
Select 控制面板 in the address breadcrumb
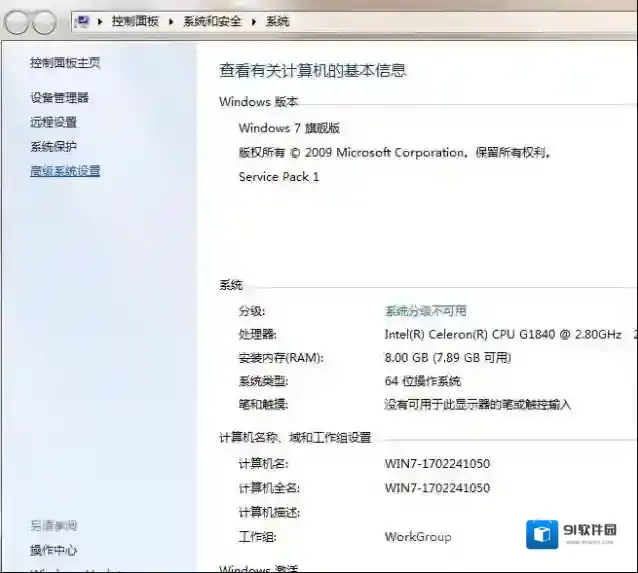[x=135, y=21]
